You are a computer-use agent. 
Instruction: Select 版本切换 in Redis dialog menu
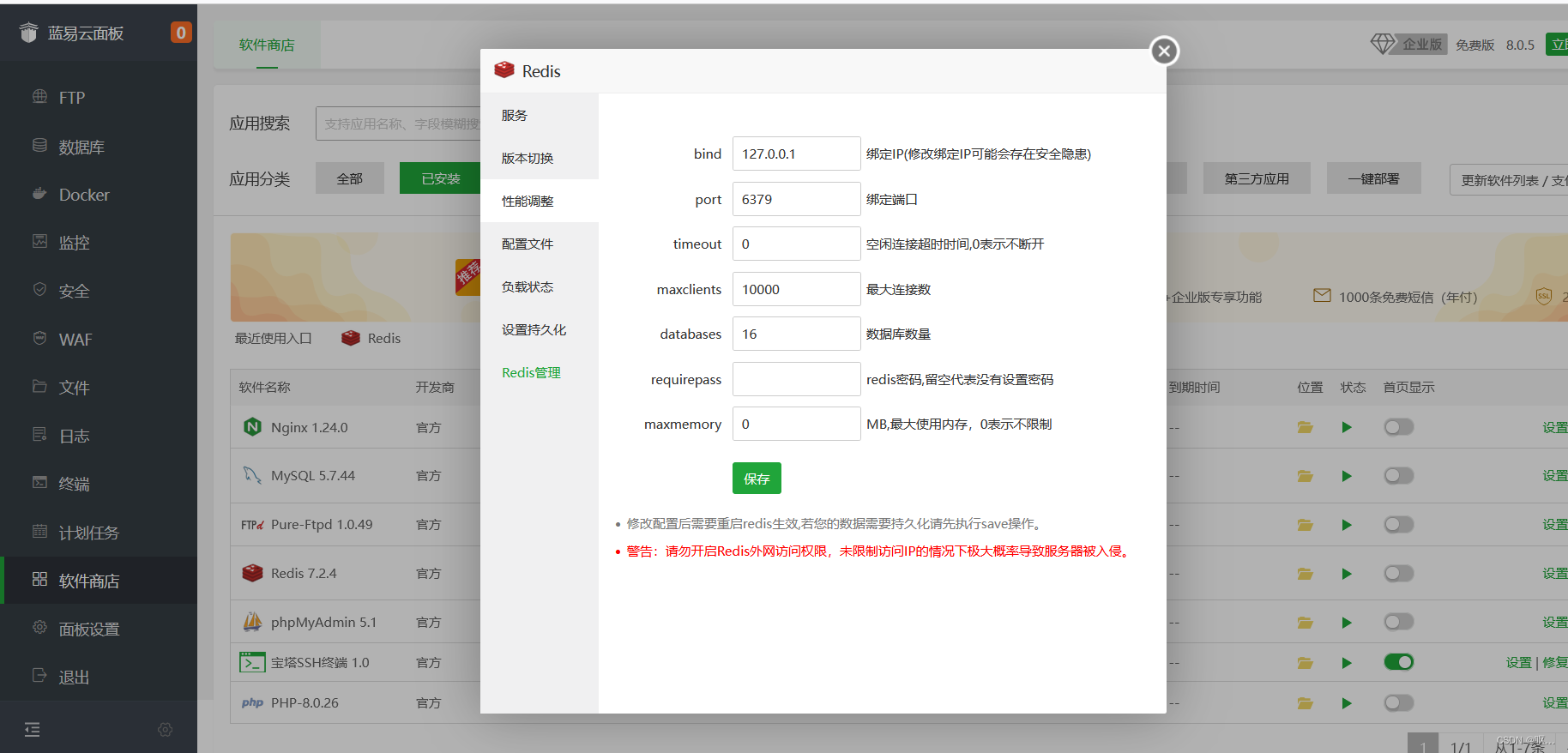tap(540, 158)
